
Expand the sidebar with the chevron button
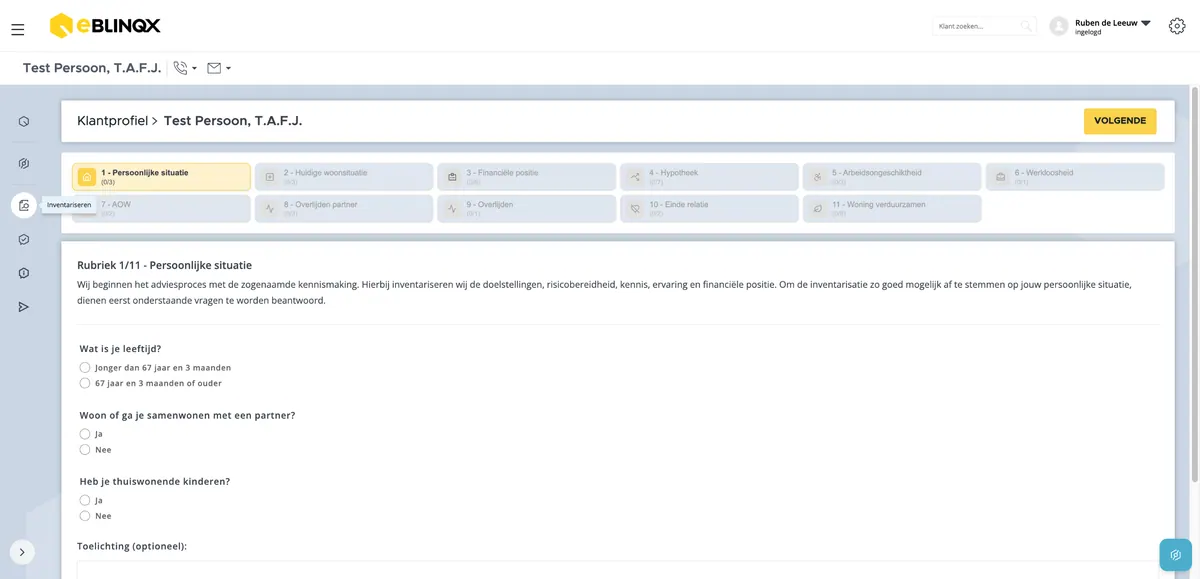[22, 552]
